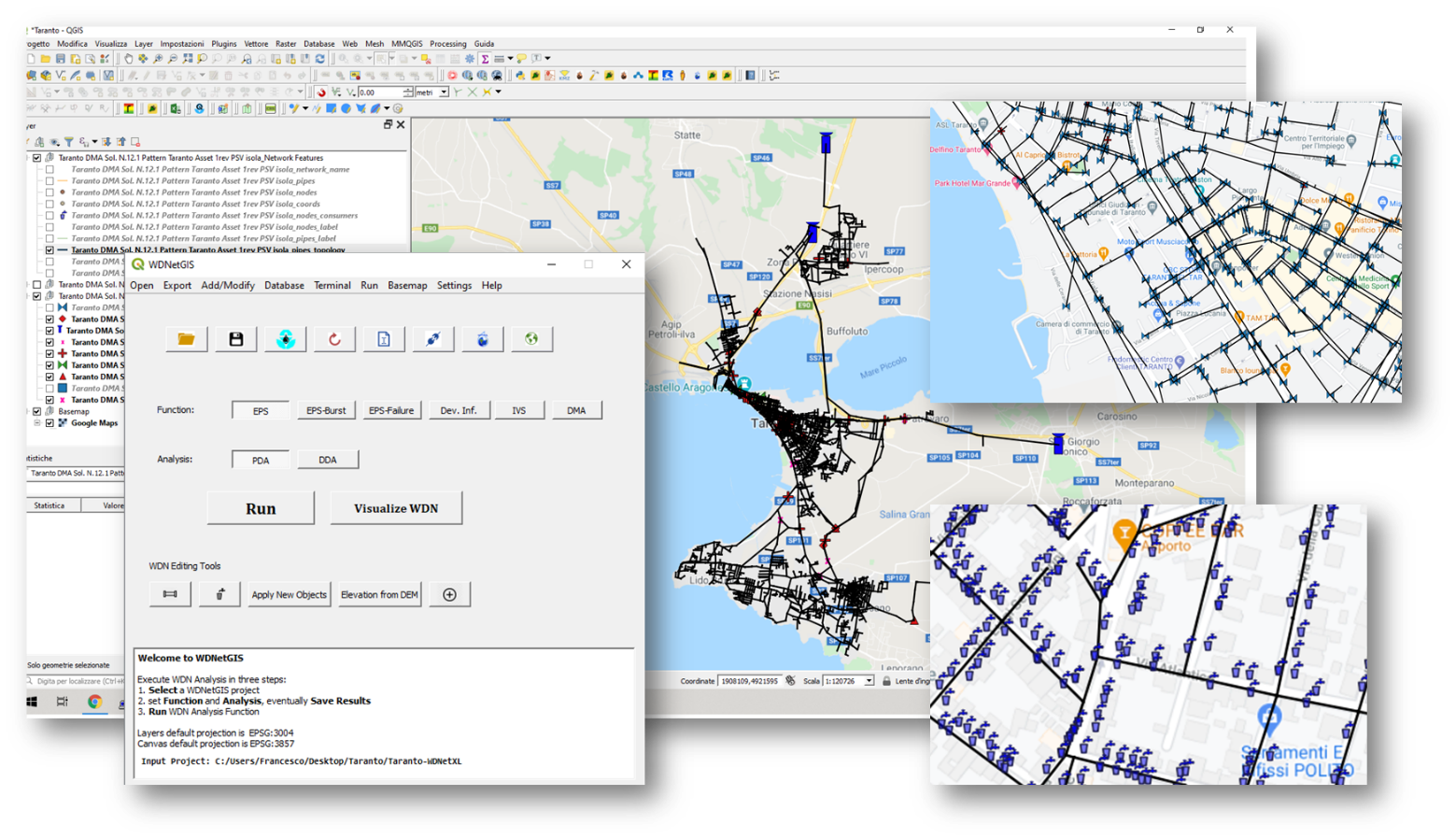Screen dimensions: 1456x839
Task: Select the EPS-Burst function button
Action: [326, 410]
